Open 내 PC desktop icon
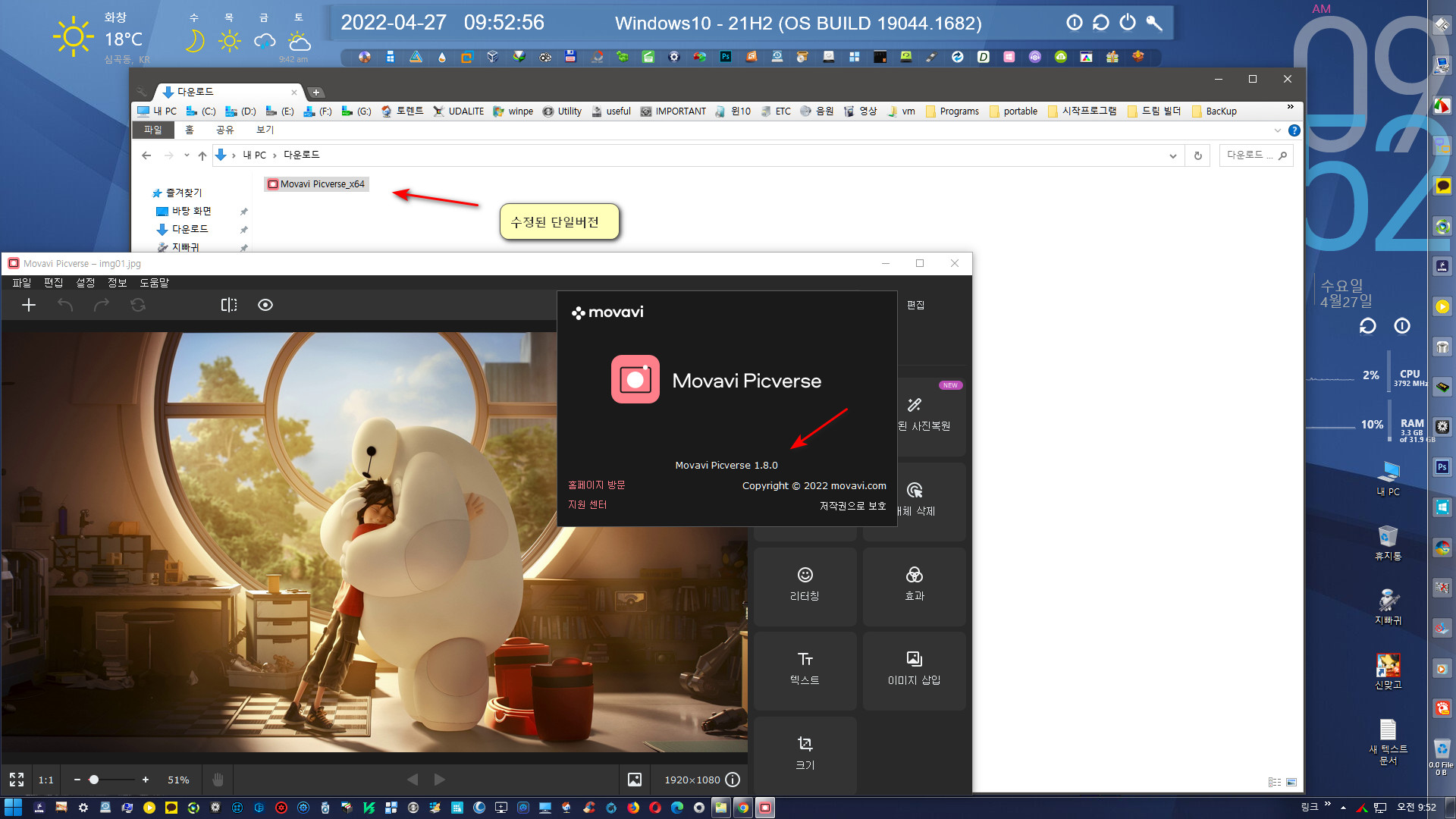Screen dimensions: 1456x819 click(x=1388, y=479)
